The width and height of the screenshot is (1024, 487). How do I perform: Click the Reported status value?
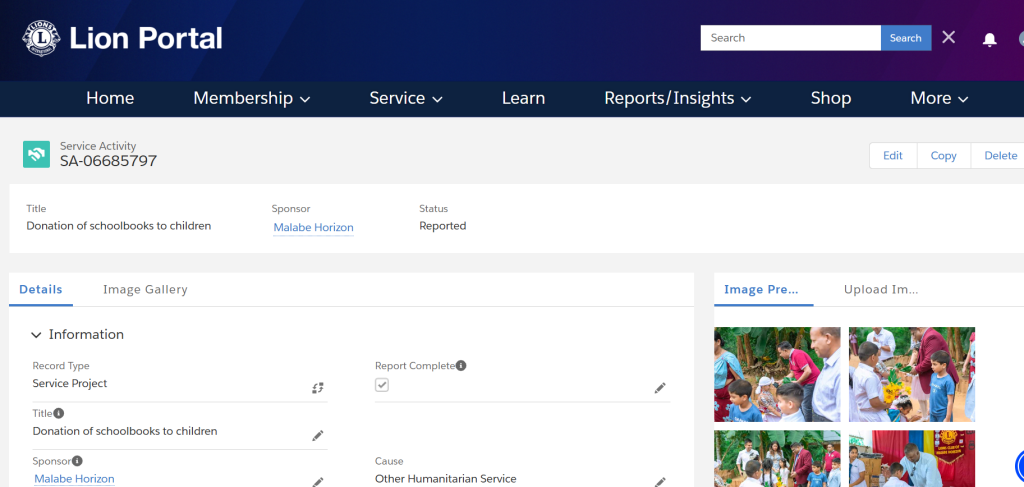443,226
